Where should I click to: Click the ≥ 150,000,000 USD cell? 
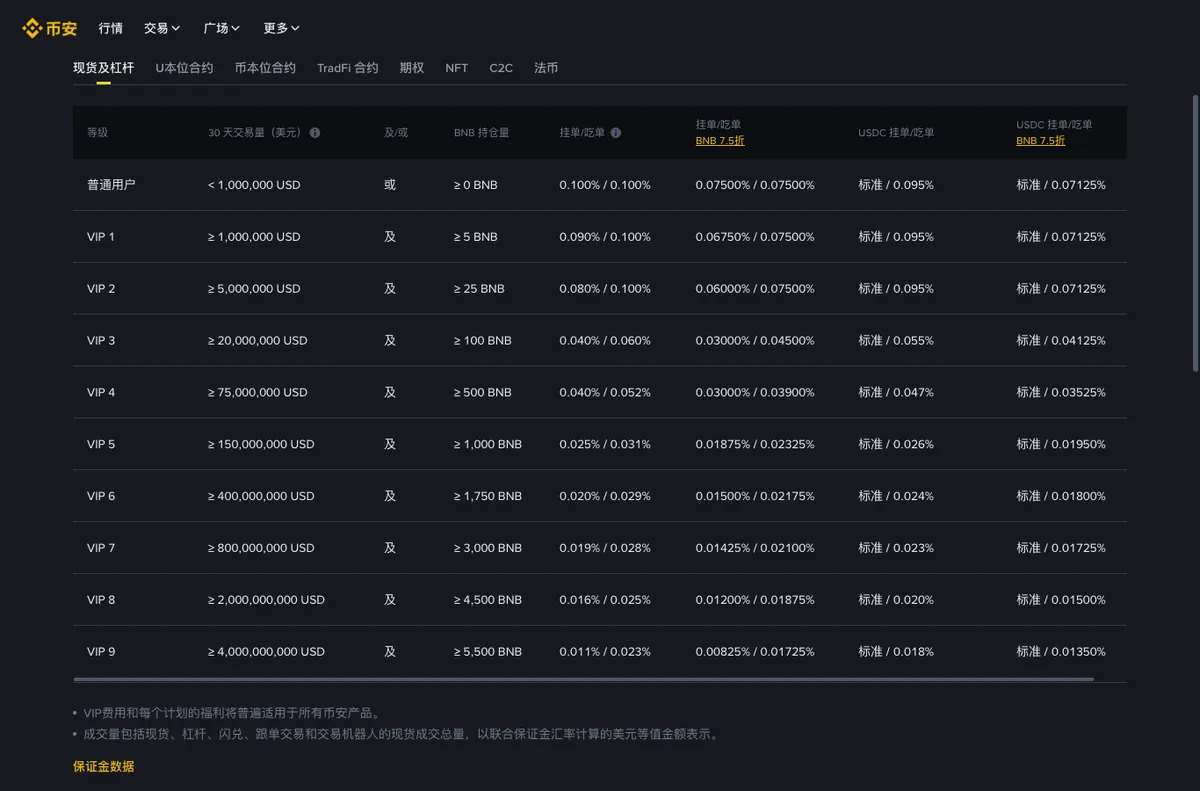click(x=261, y=445)
